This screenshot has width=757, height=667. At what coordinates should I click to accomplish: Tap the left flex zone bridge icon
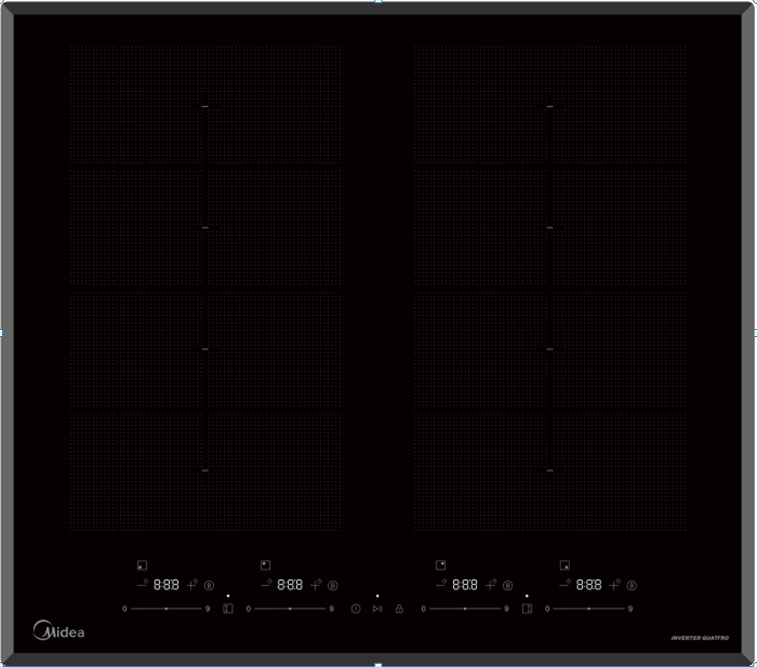tap(228, 607)
